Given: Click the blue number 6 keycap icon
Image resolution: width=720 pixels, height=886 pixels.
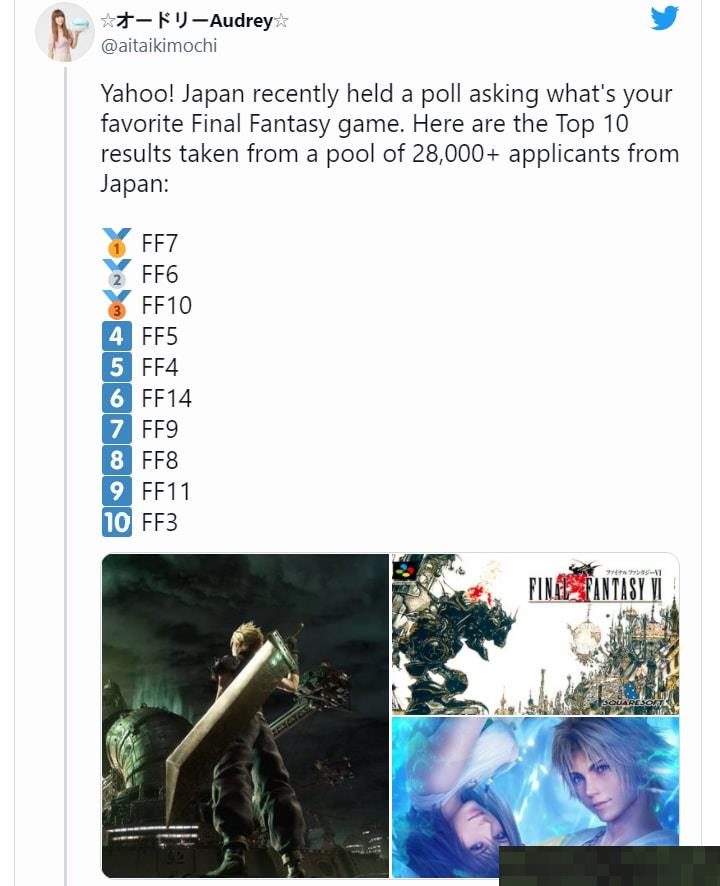Looking at the screenshot, I should point(117,398).
